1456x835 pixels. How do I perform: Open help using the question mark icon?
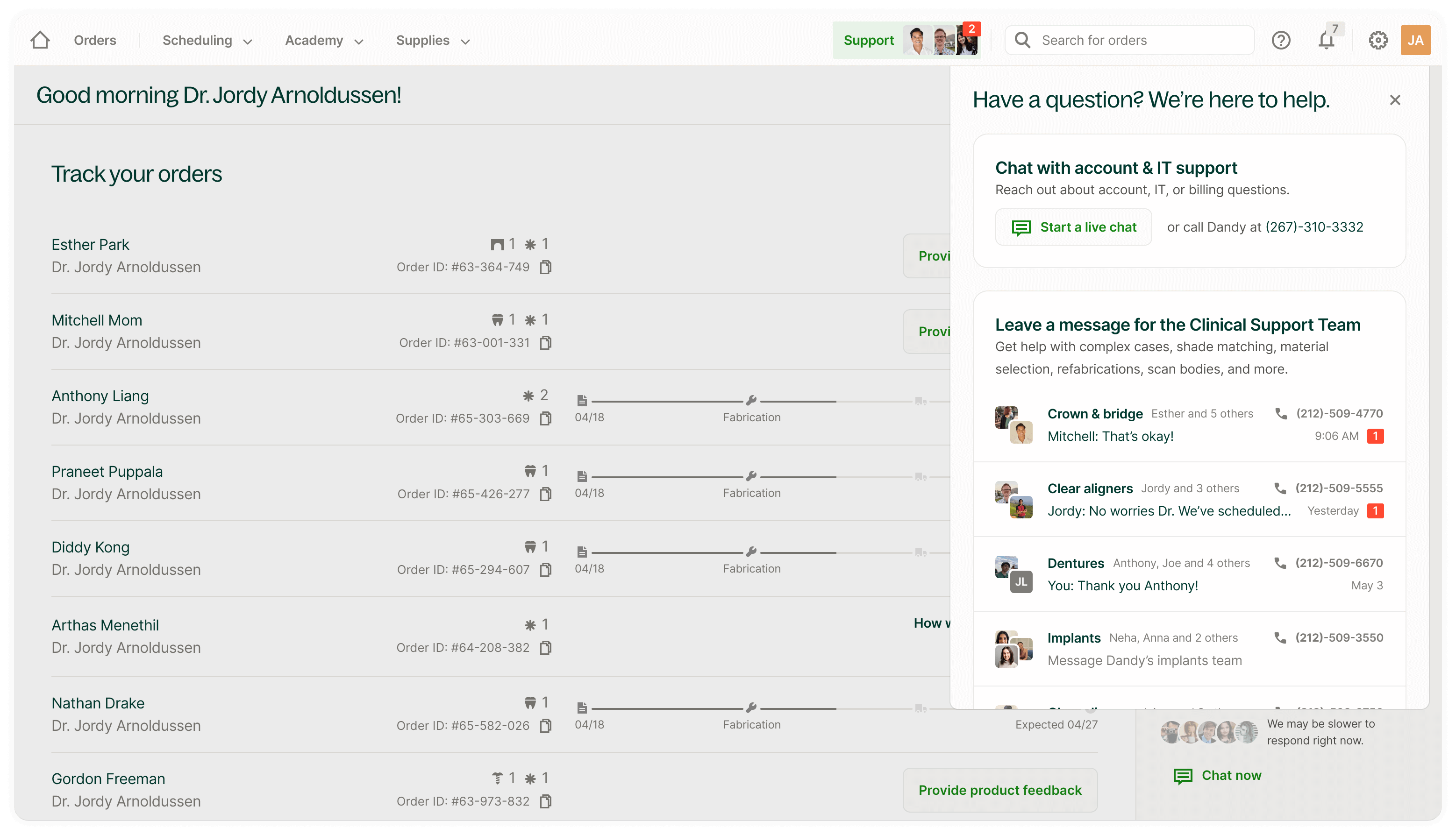point(1281,40)
